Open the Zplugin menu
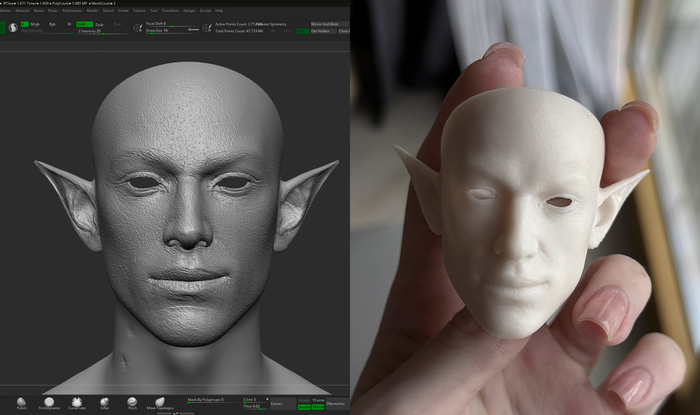This screenshot has width=700, height=415. pyautogui.click(x=189, y=10)
